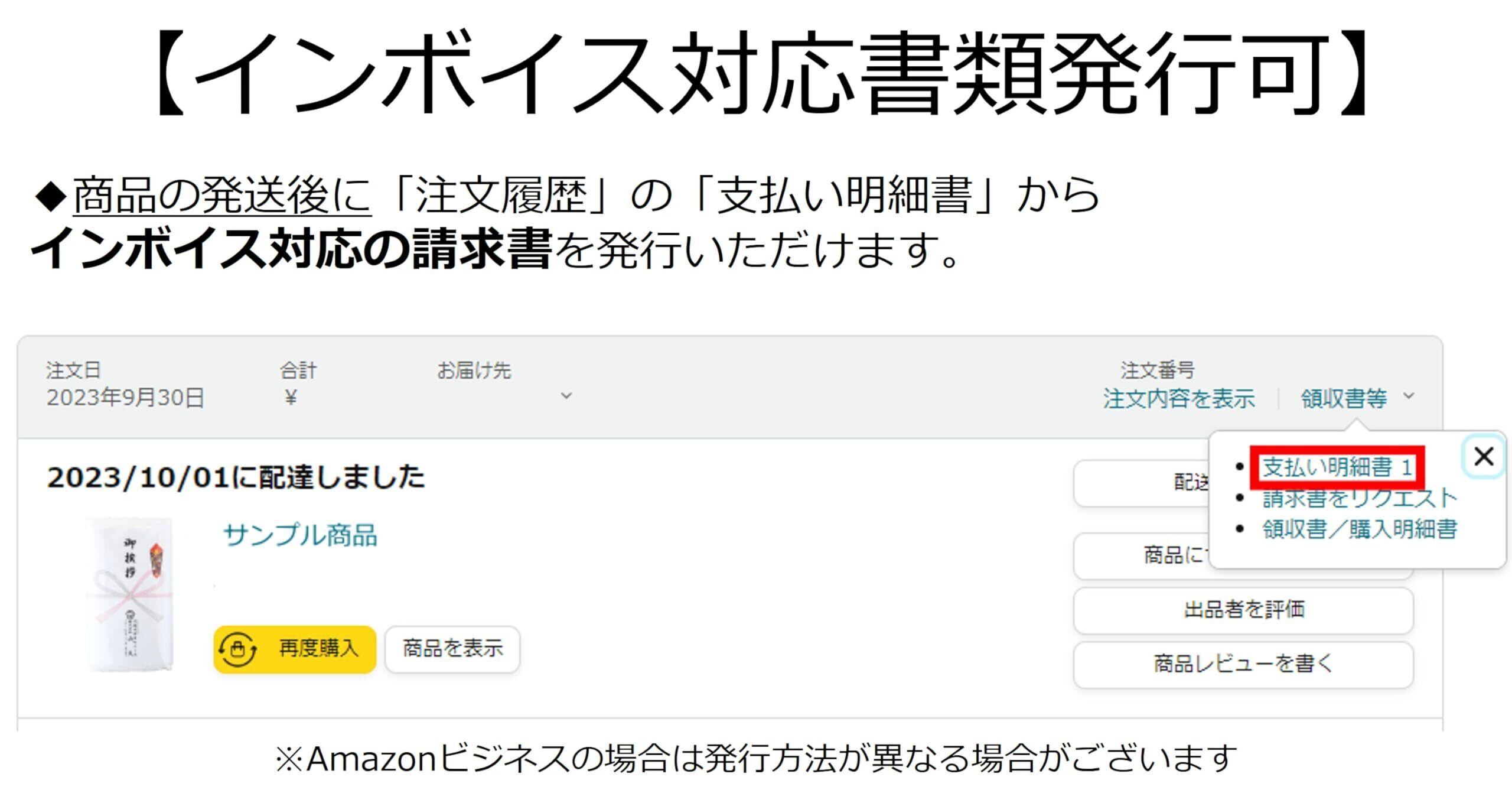Click the 出品者を評価 button
This screenshot has height=803, width=1512.
(x=1243, y=609)
